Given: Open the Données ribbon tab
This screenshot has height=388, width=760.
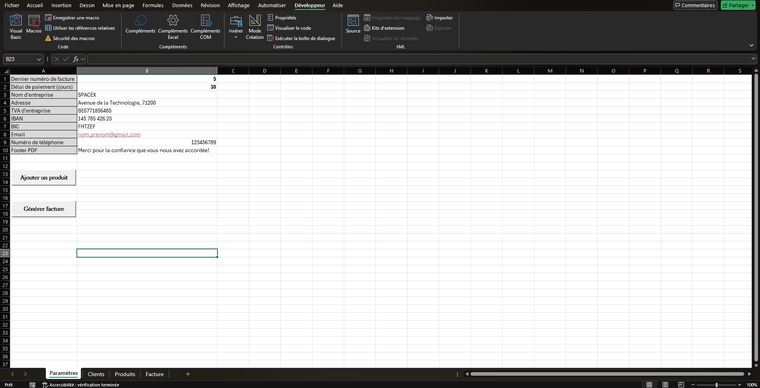Looking at the screenshot, I should (x=182, y=5).
